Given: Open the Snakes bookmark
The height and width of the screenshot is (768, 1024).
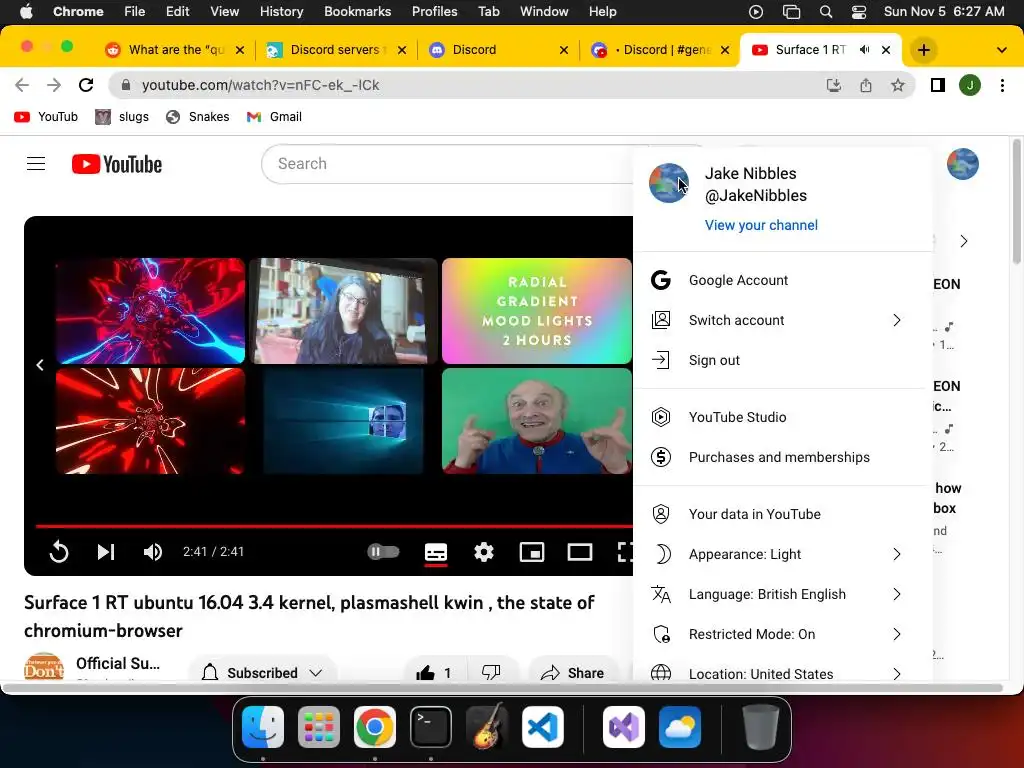Looking at the screenshot, I should coord(197,117).
